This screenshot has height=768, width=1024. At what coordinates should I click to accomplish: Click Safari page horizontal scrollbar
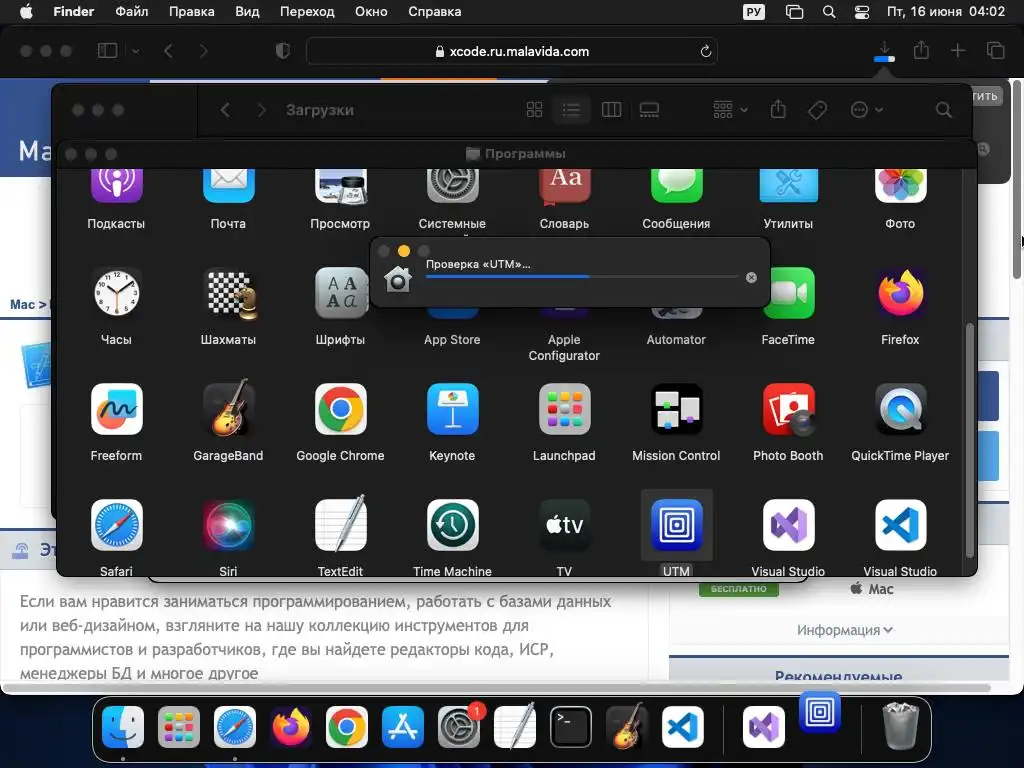(496, 688)
